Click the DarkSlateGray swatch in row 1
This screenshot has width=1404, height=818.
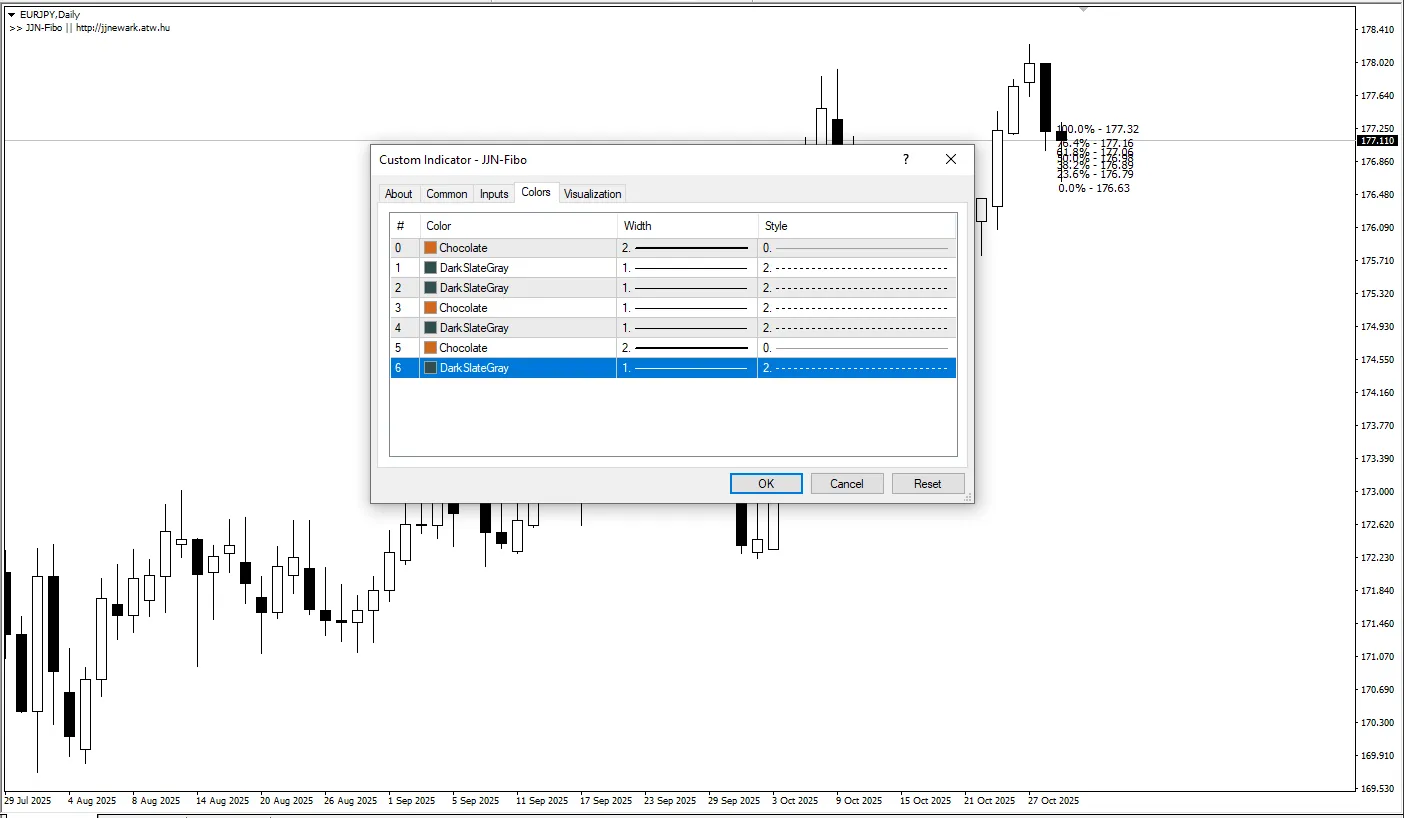431,268
